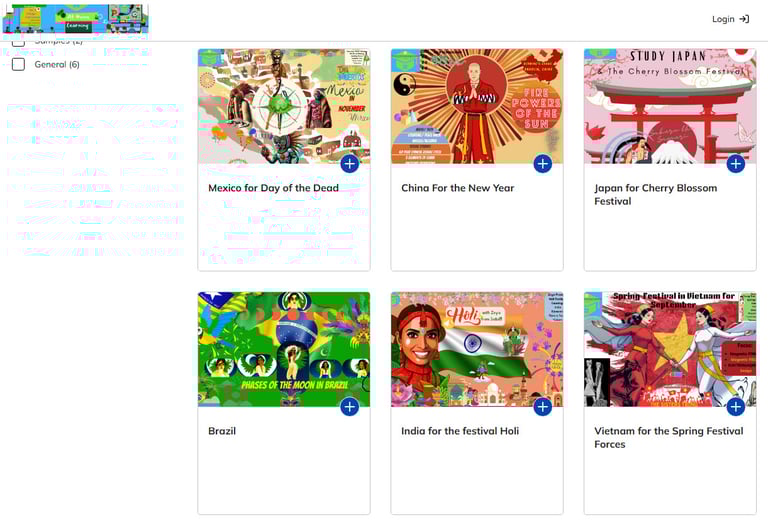The image size is (768, 527).
Task: Click the site logo banner image
Action: [75, 19]
